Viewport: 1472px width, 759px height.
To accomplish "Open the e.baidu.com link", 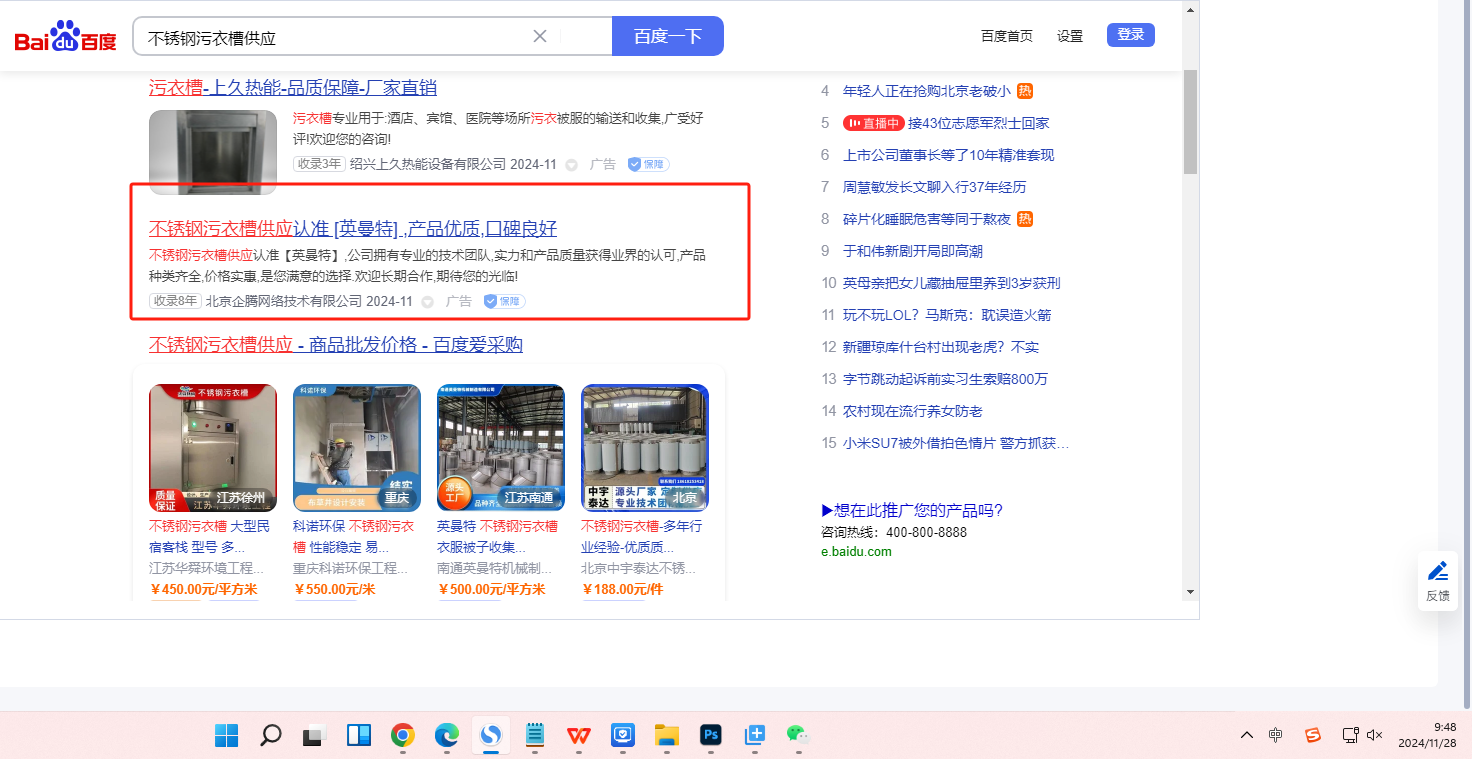I will point(856,552).
